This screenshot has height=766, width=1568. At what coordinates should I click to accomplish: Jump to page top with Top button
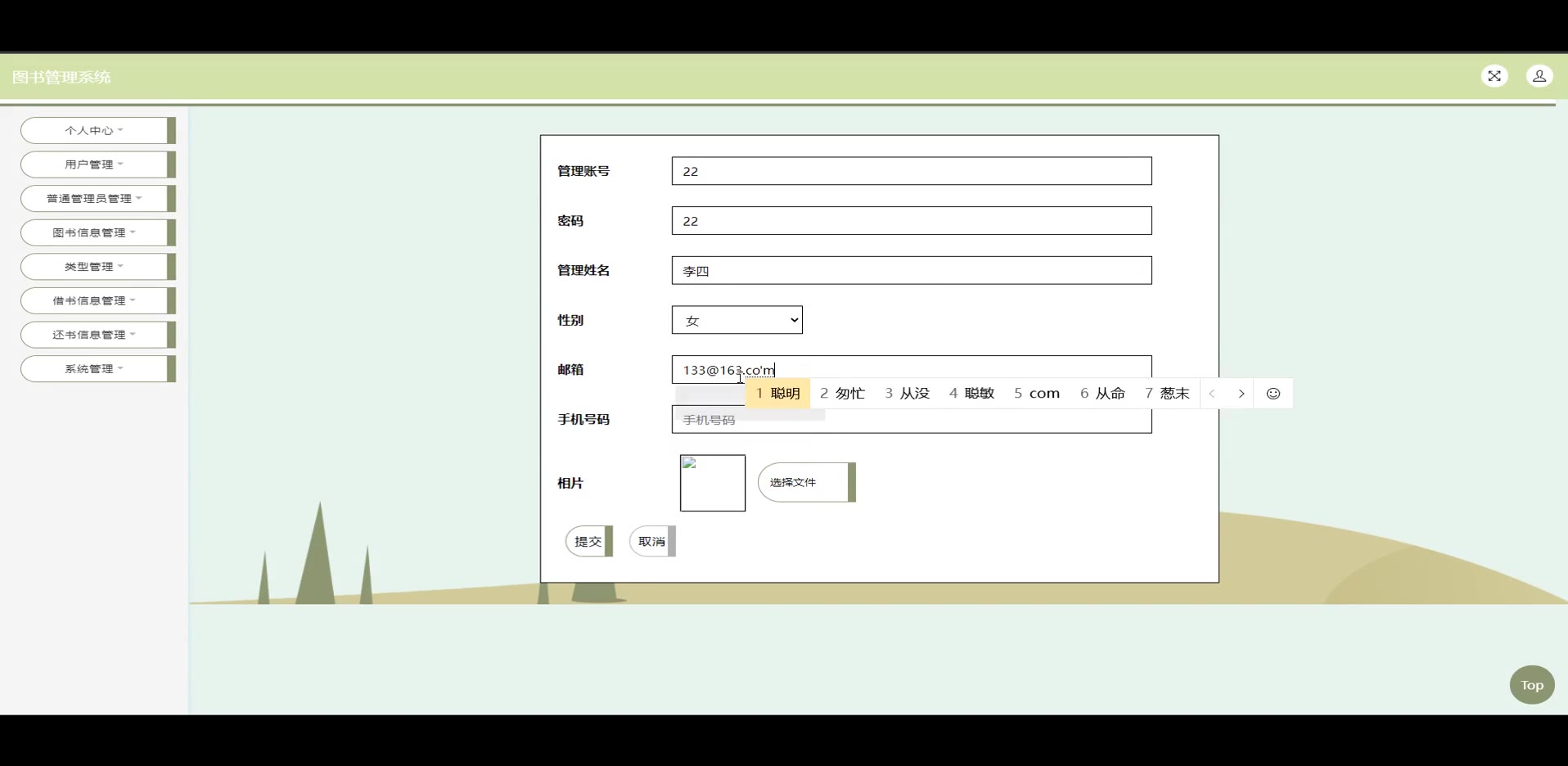click(1532, 685)
